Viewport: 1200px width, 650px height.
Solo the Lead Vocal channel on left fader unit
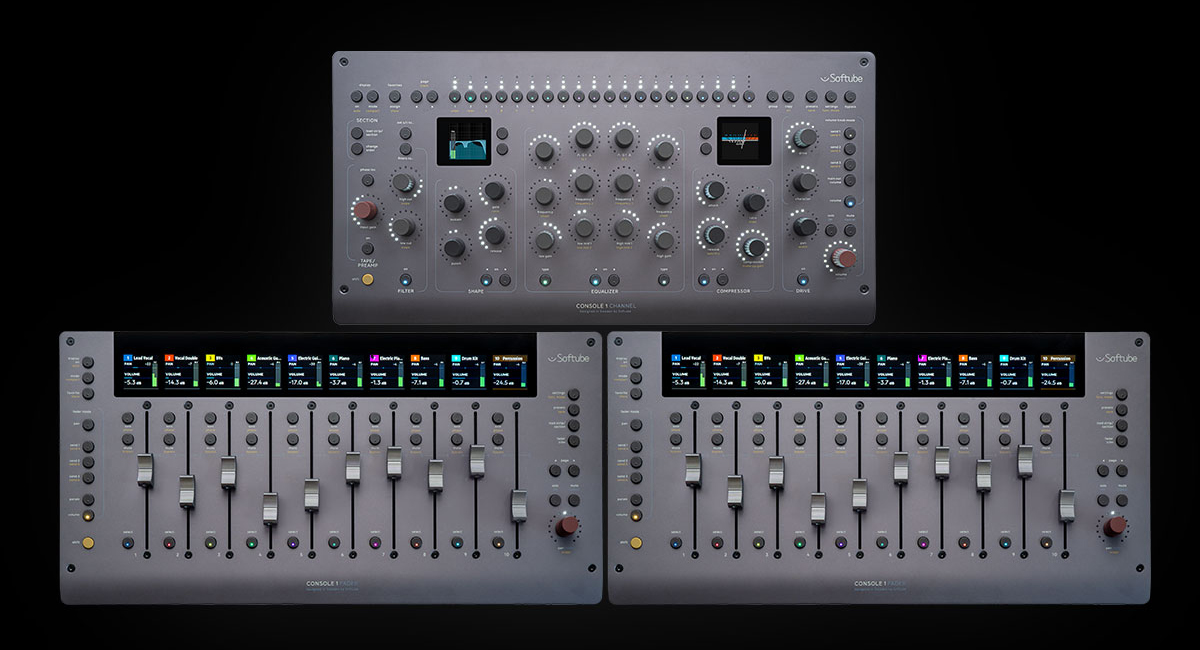[127, 418]
